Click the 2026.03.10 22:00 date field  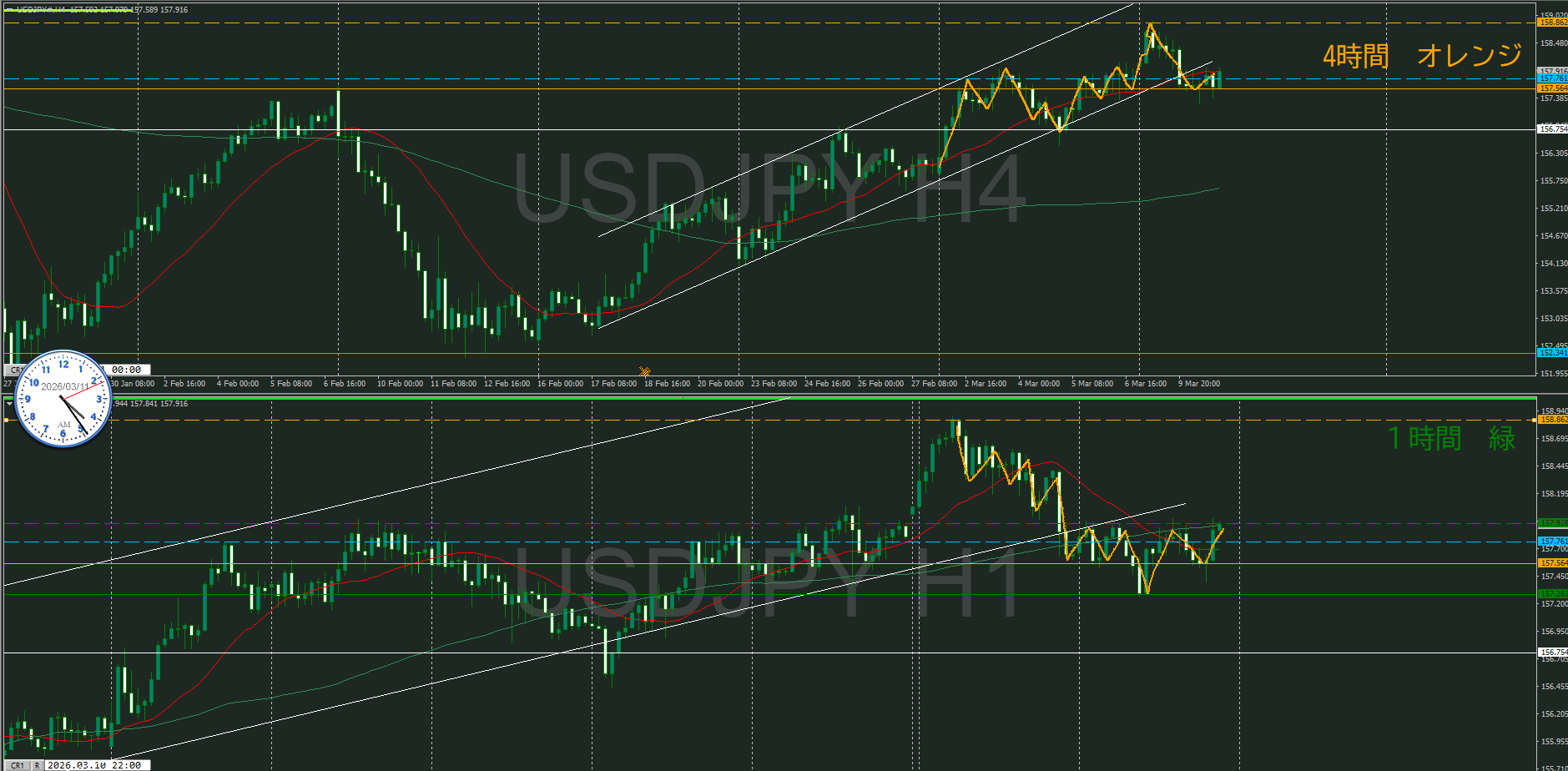[98, 765]
